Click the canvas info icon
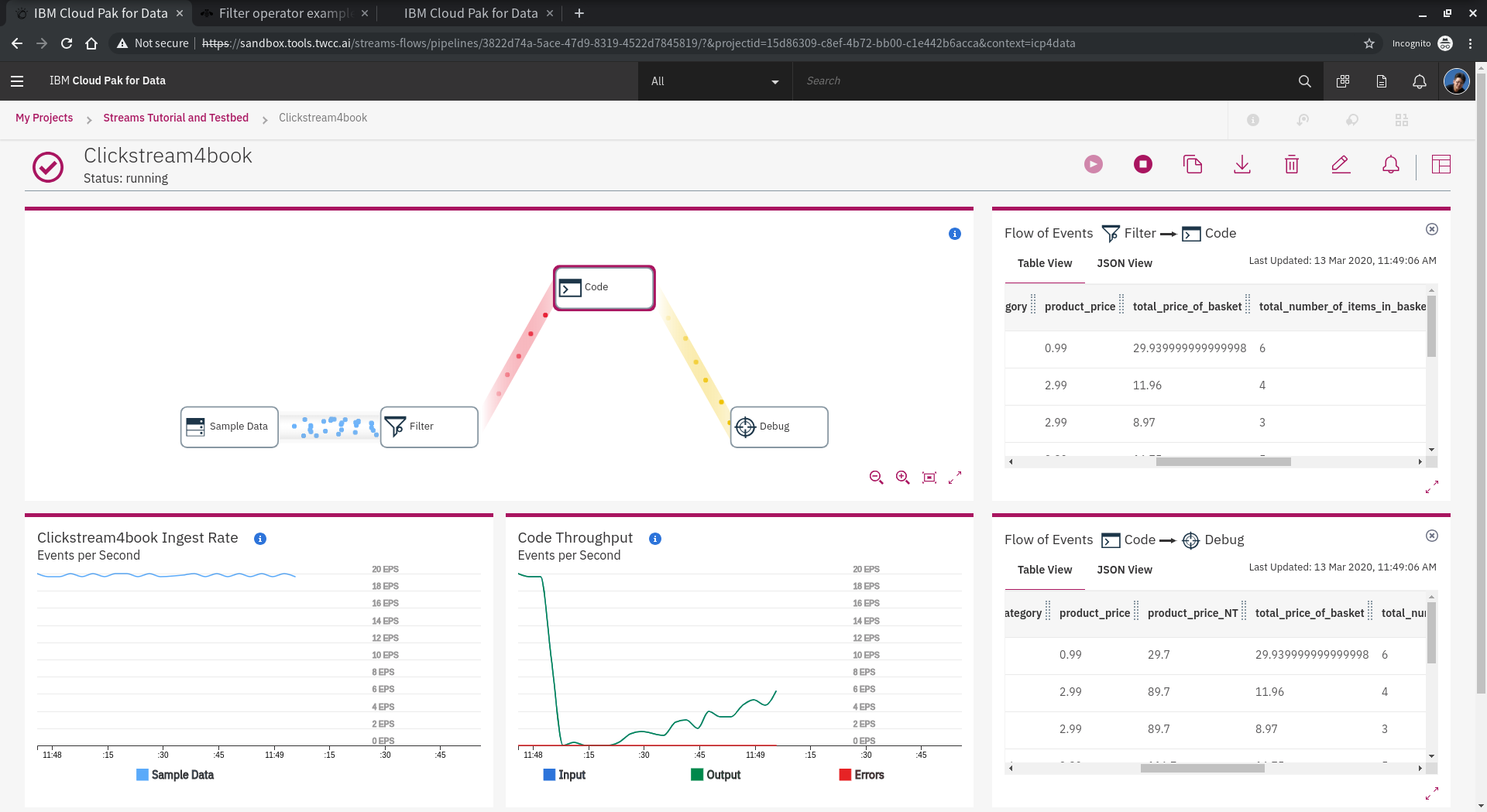 coord(955,234)
